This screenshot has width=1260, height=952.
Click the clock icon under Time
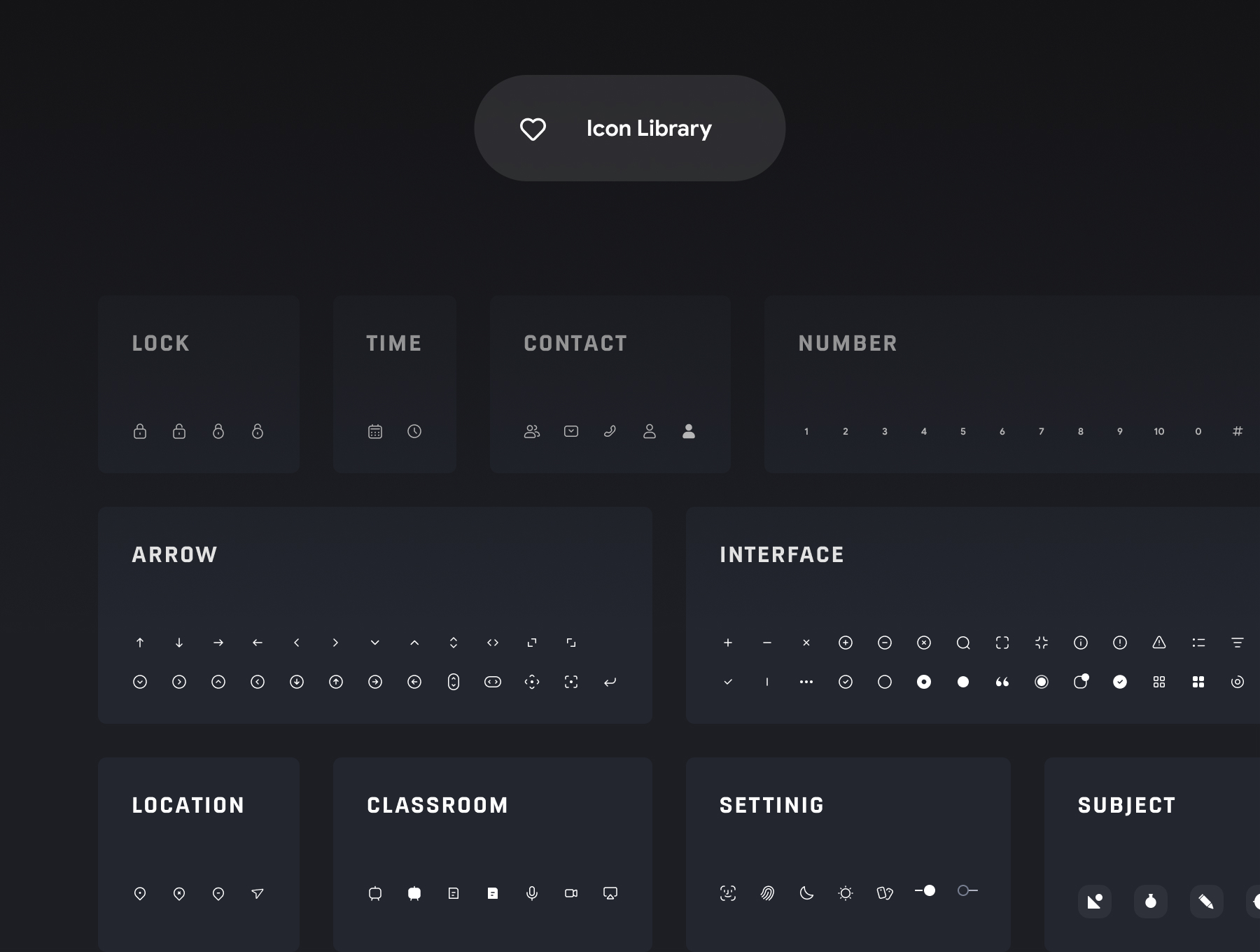(x=414, y=431)
